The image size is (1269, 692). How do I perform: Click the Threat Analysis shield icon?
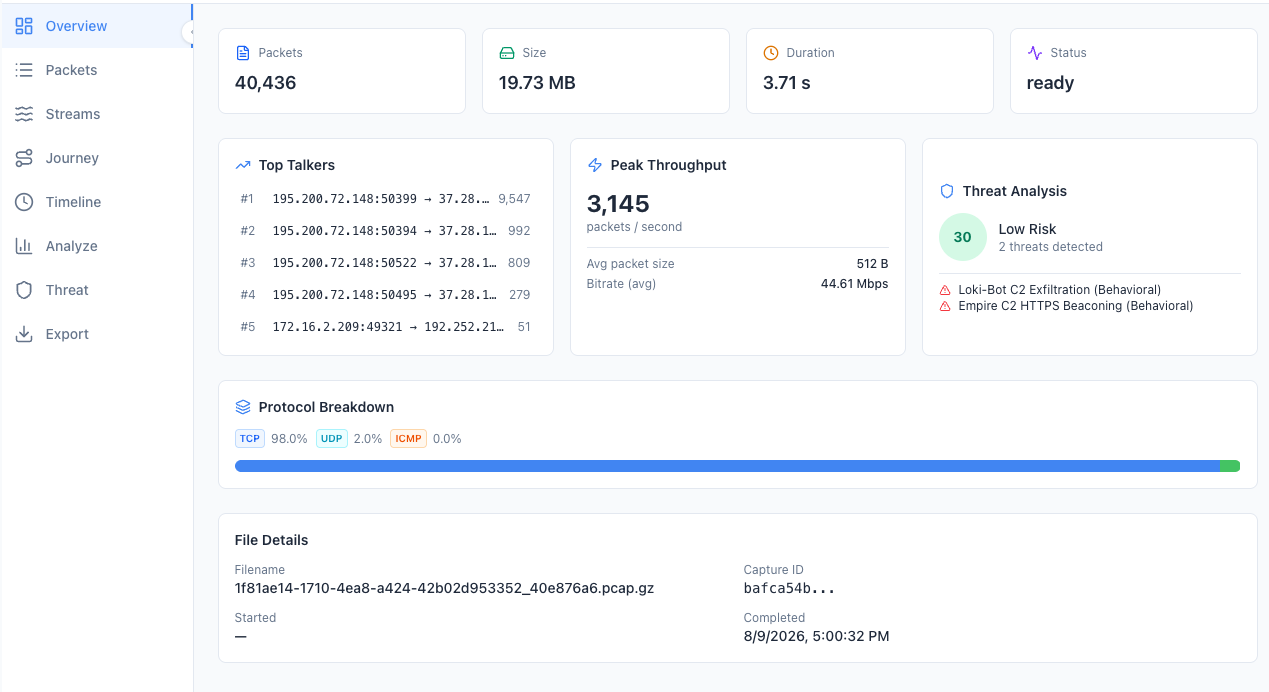(947, 191)
